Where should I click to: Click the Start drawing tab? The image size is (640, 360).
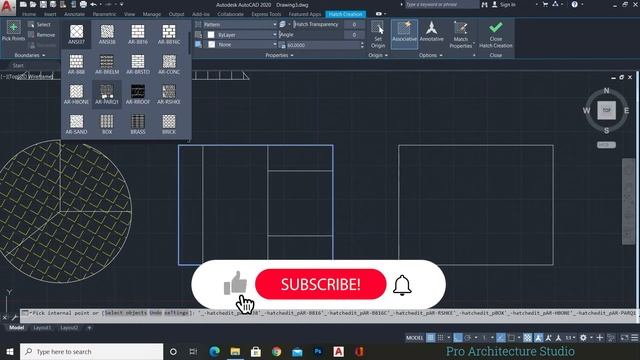coord(18,65)
